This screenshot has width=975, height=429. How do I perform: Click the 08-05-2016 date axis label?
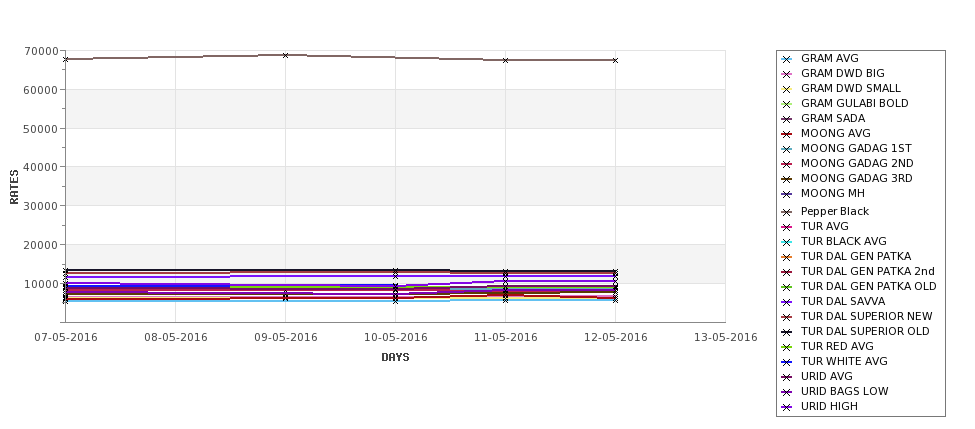175,337
